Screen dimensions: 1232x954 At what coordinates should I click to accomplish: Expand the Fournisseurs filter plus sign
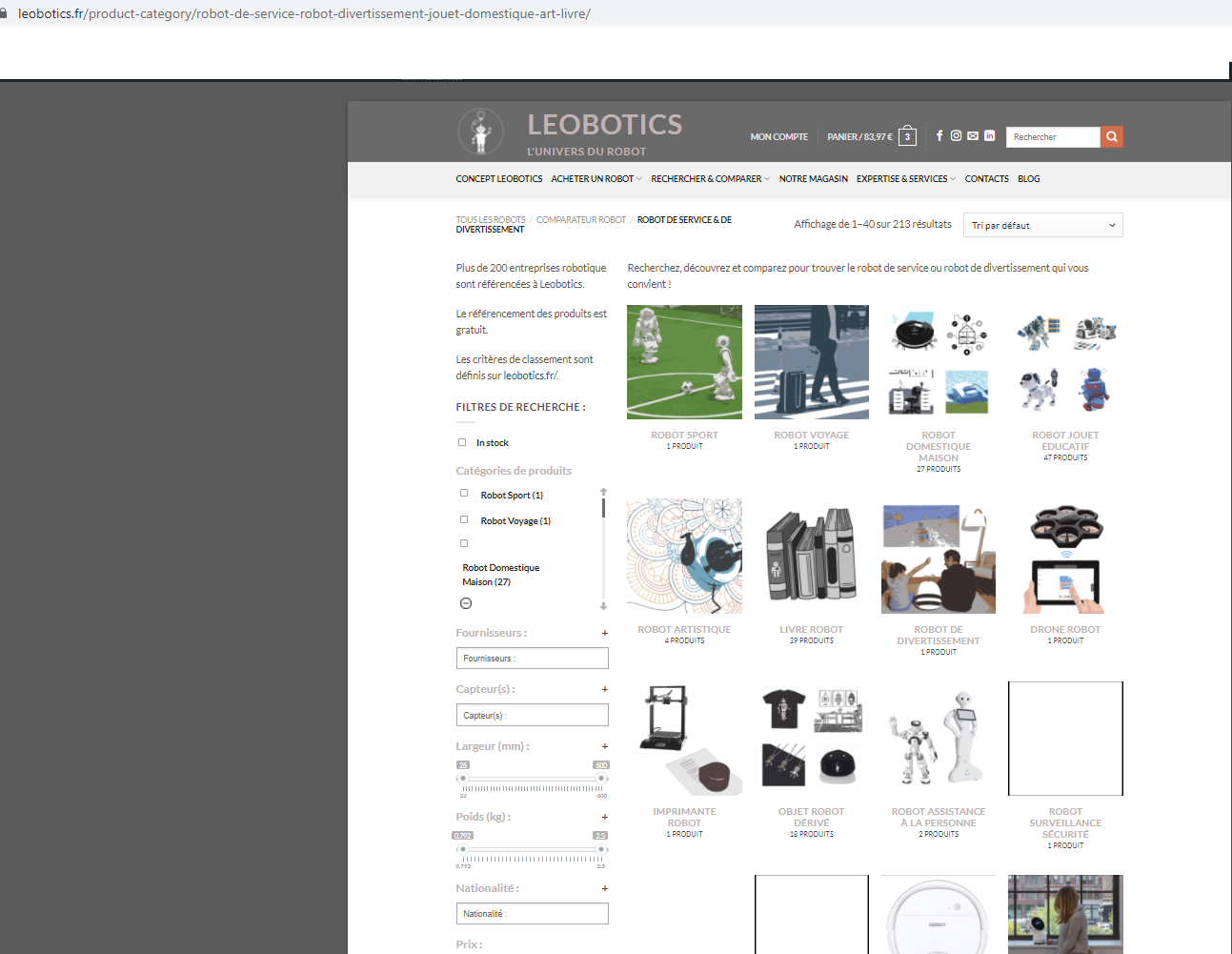[x=604, y=633]
